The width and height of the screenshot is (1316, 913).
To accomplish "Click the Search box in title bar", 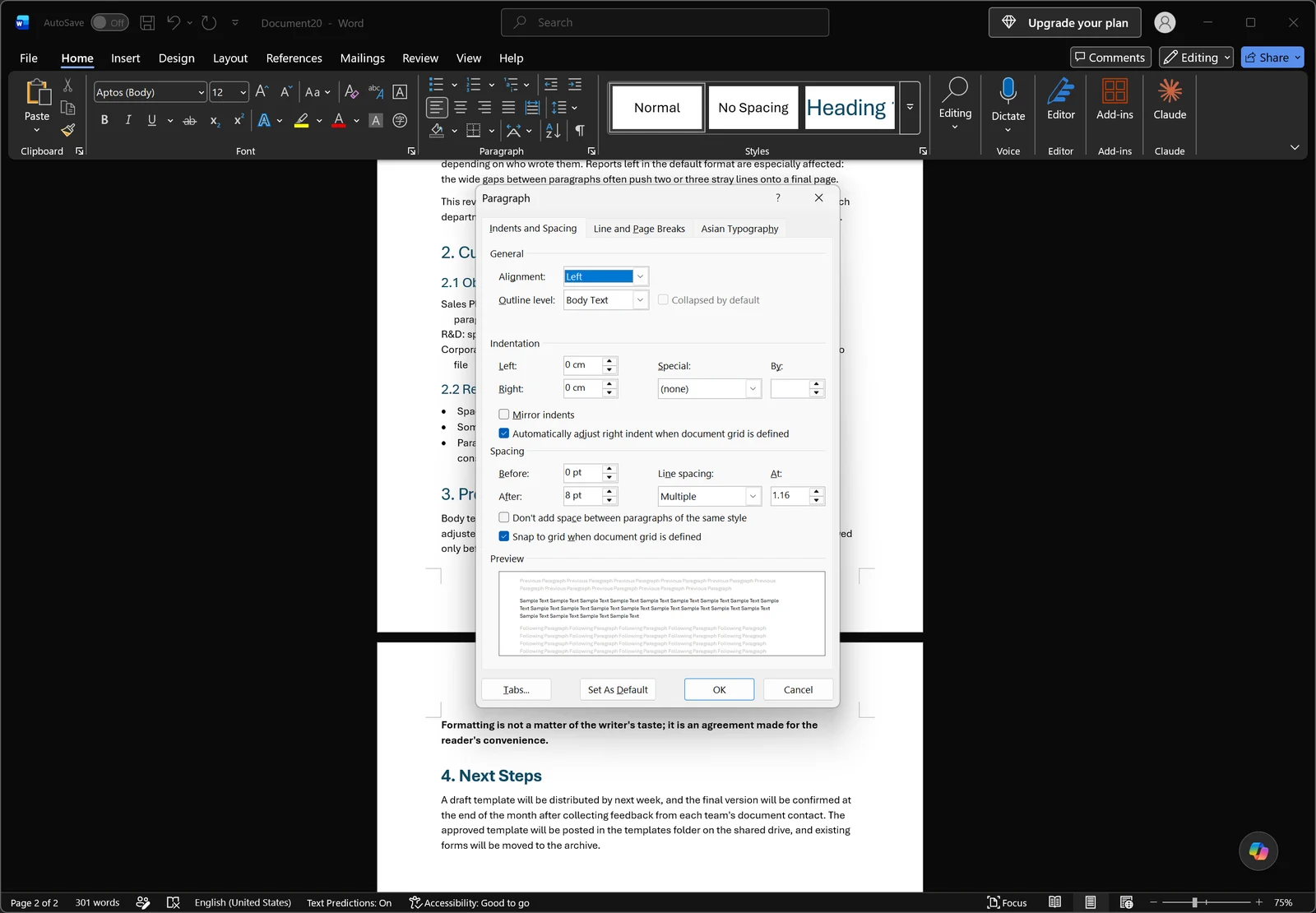I will [665, 23].
